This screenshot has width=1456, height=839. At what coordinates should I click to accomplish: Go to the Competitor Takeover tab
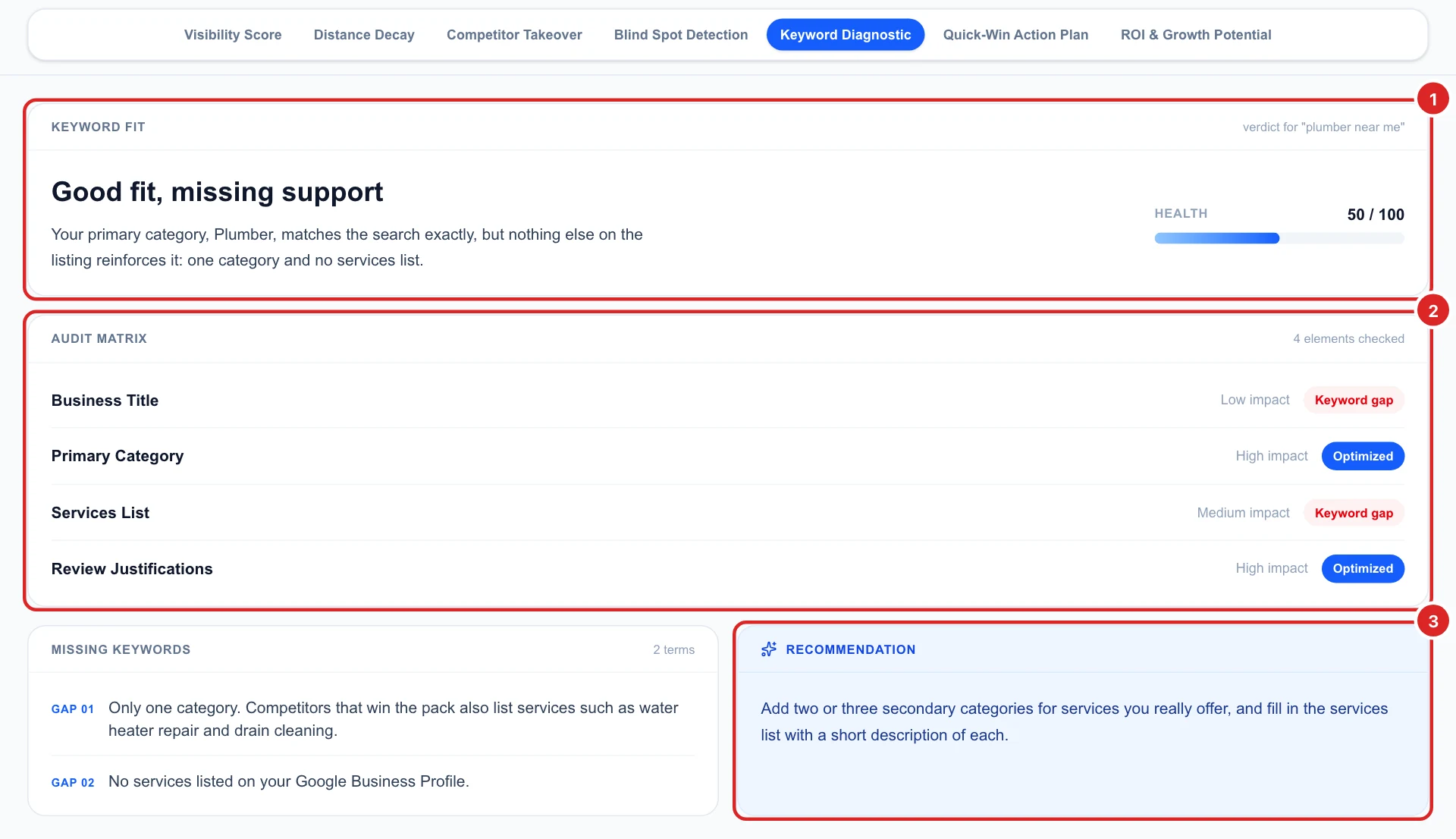(x=514, y=35)
